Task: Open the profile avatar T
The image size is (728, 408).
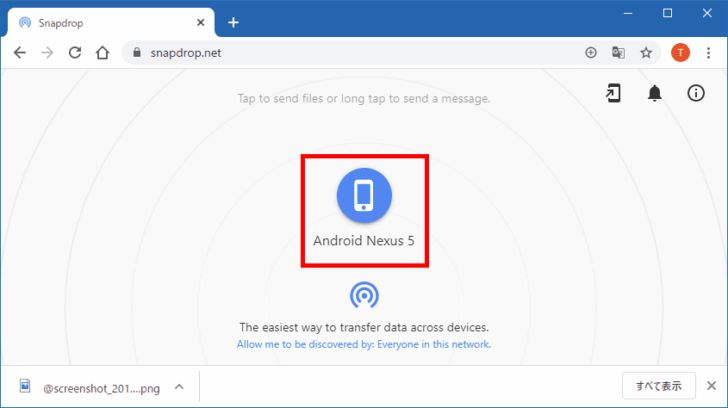Action: (680, 52)
